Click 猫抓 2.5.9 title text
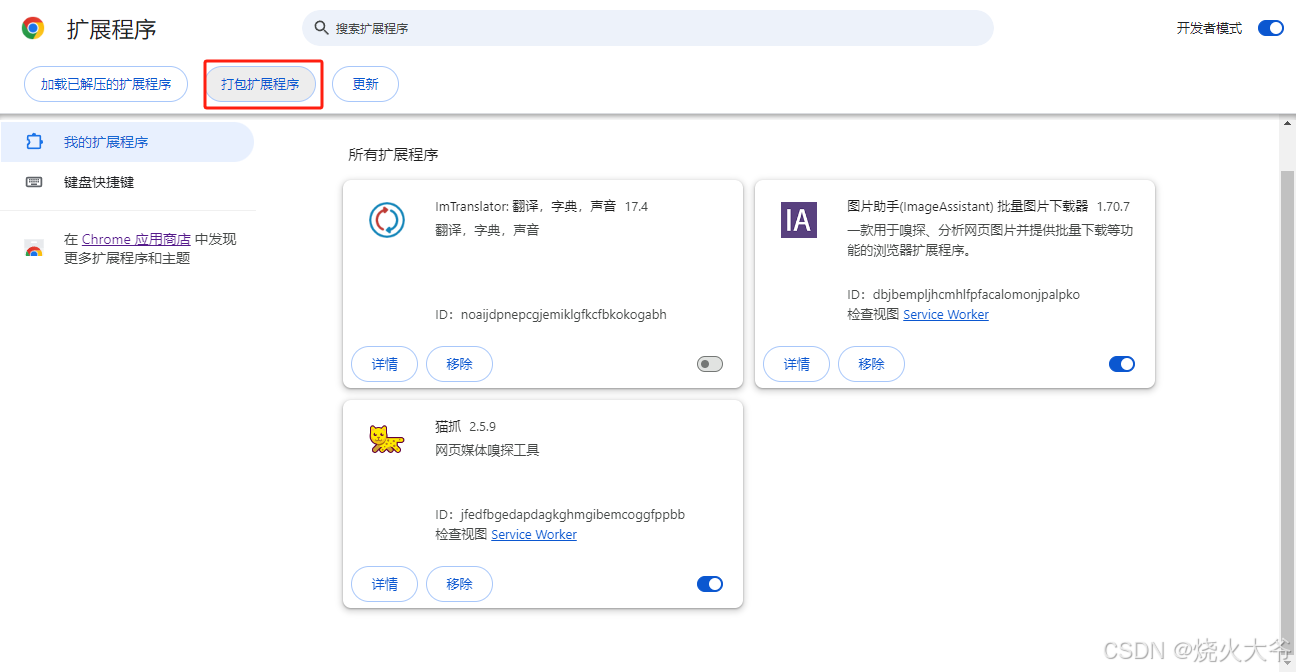Viewport: 1296px width, 672px height. click(466, 426)
